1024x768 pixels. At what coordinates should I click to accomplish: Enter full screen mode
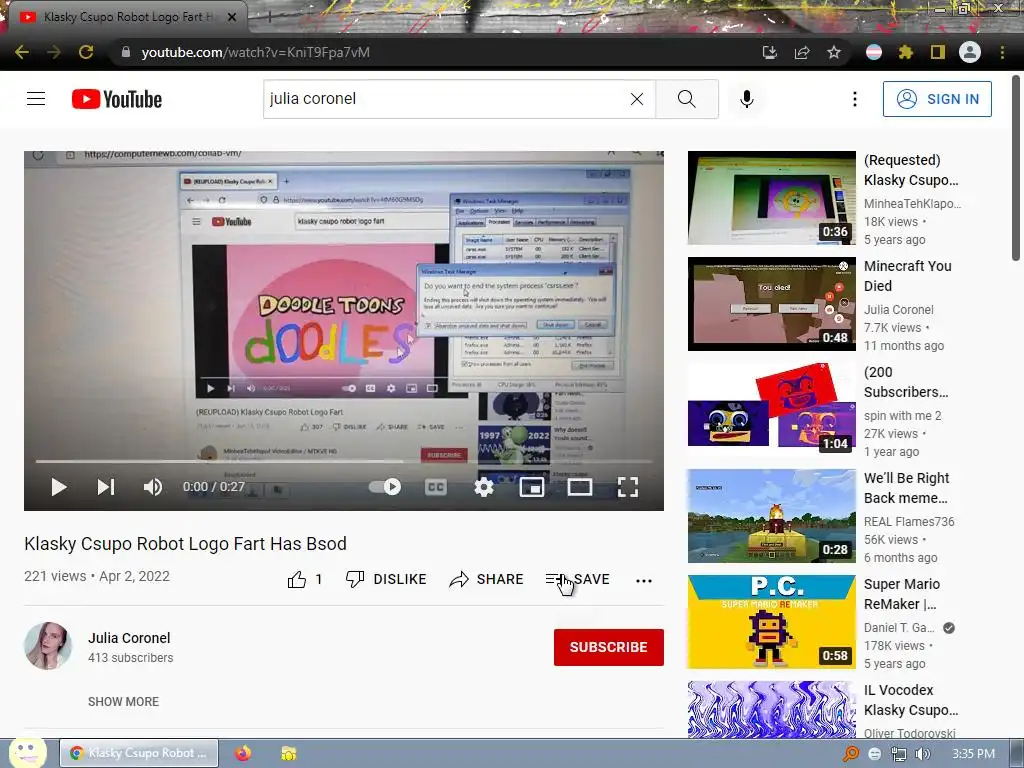[x=628, y=487]
